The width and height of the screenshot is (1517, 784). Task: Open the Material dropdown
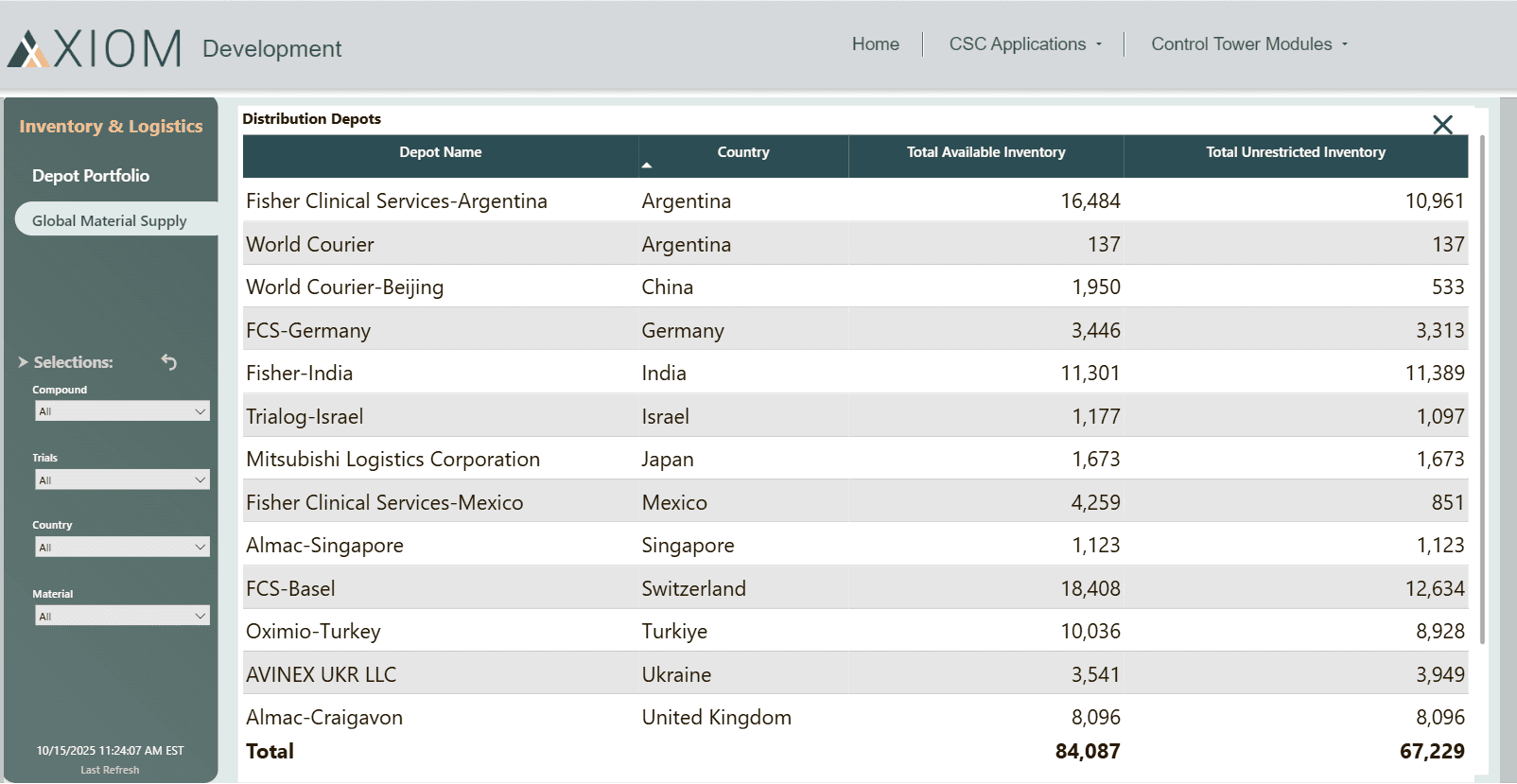[x=122, y=616]
